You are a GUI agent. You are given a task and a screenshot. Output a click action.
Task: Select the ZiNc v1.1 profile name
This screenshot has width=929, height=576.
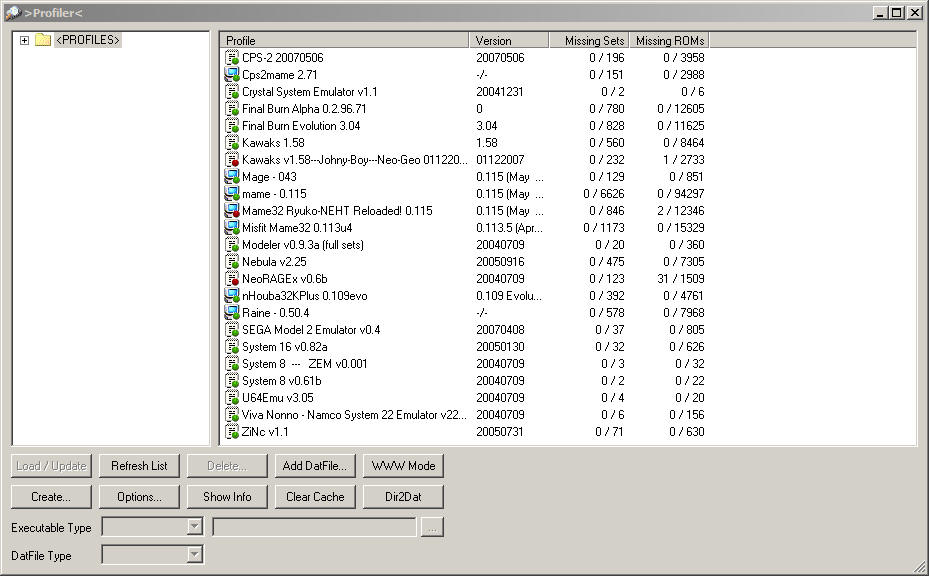click(265, 431)
